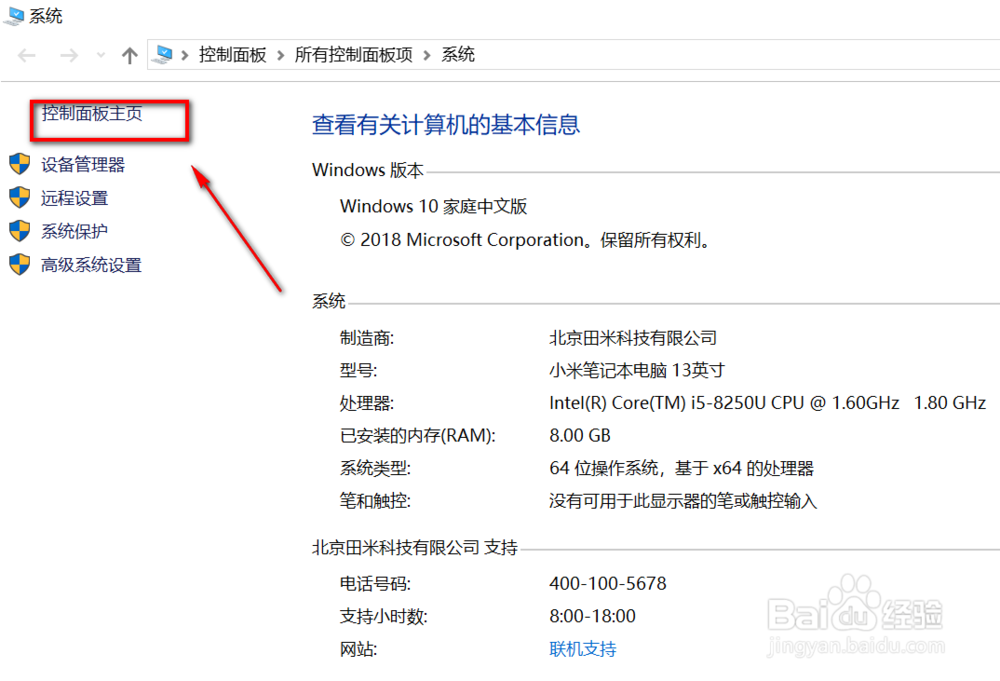The image size is (1000, 681).
Task: Go up one level with up arrow
Action: tap(129, 55)
